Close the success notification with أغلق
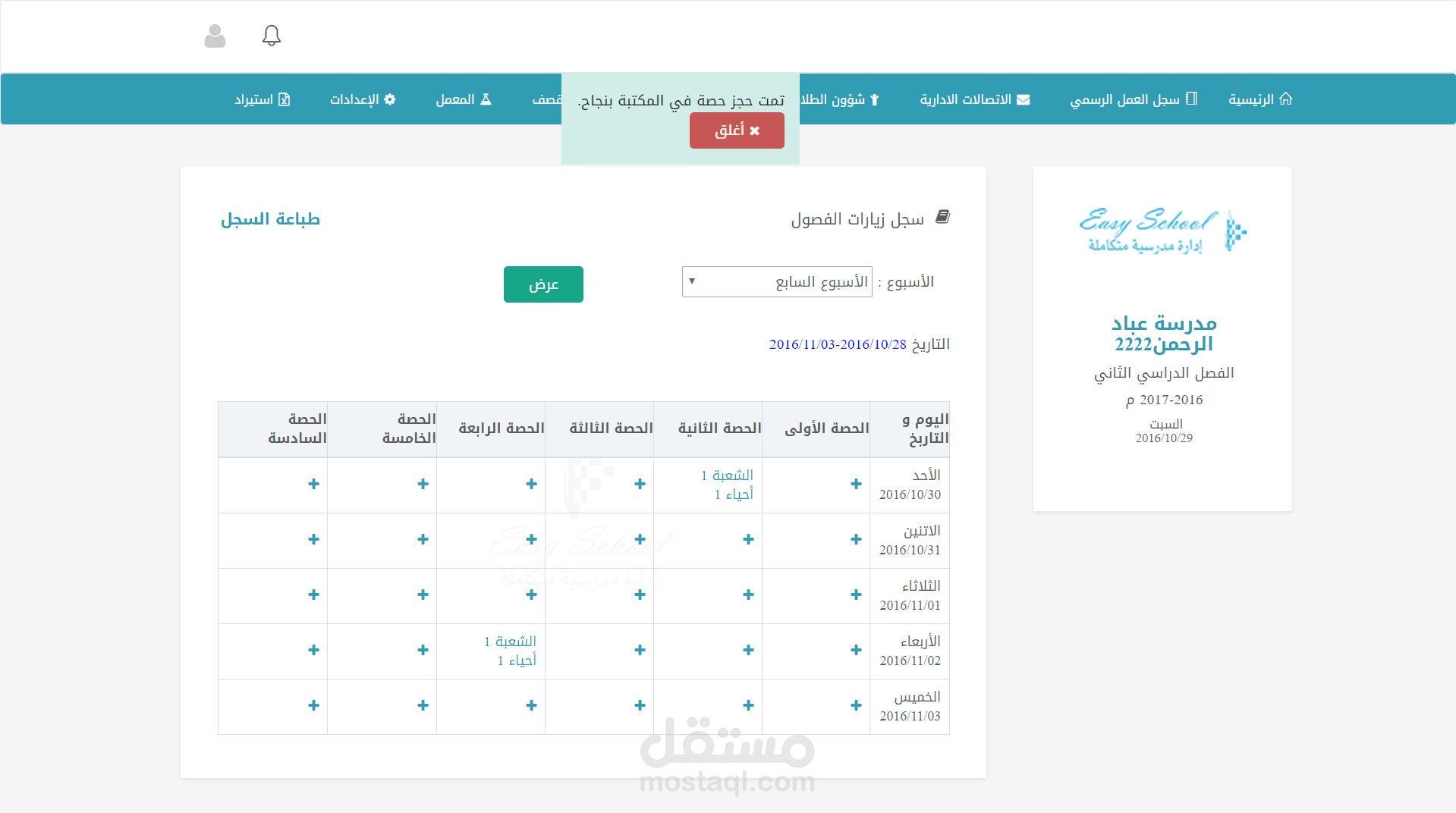Image resolution: width=1456 pixels, height=813 pixels. (x=737, y=130)
